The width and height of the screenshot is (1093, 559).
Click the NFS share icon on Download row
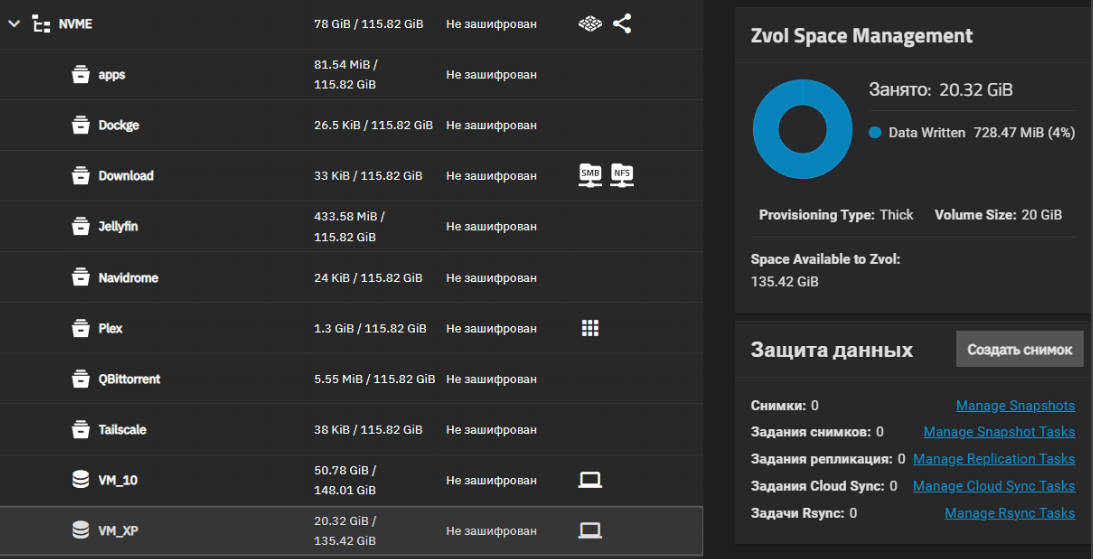click(x=622, y=175)
